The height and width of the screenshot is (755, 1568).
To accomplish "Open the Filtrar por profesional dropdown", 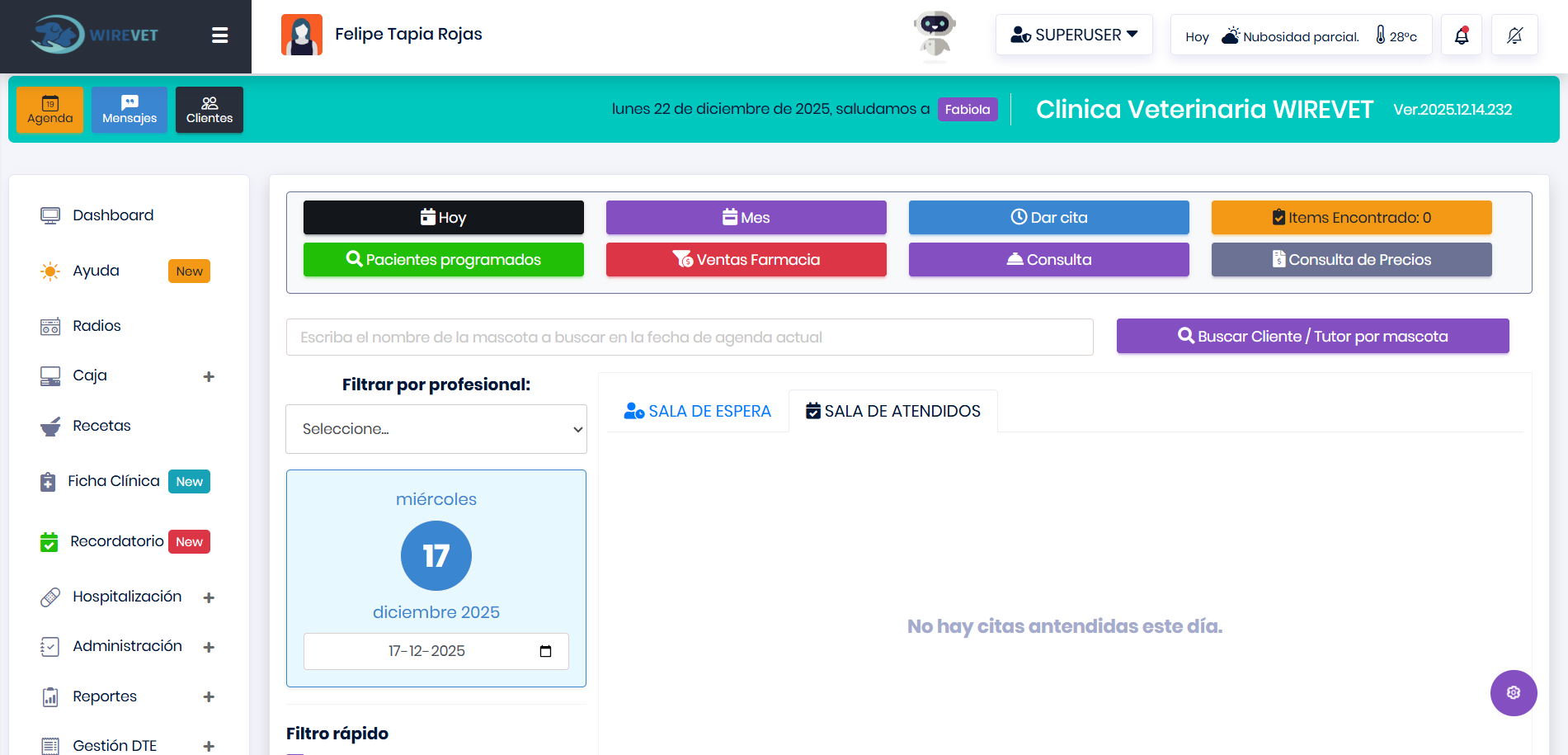I will point(436,429).
